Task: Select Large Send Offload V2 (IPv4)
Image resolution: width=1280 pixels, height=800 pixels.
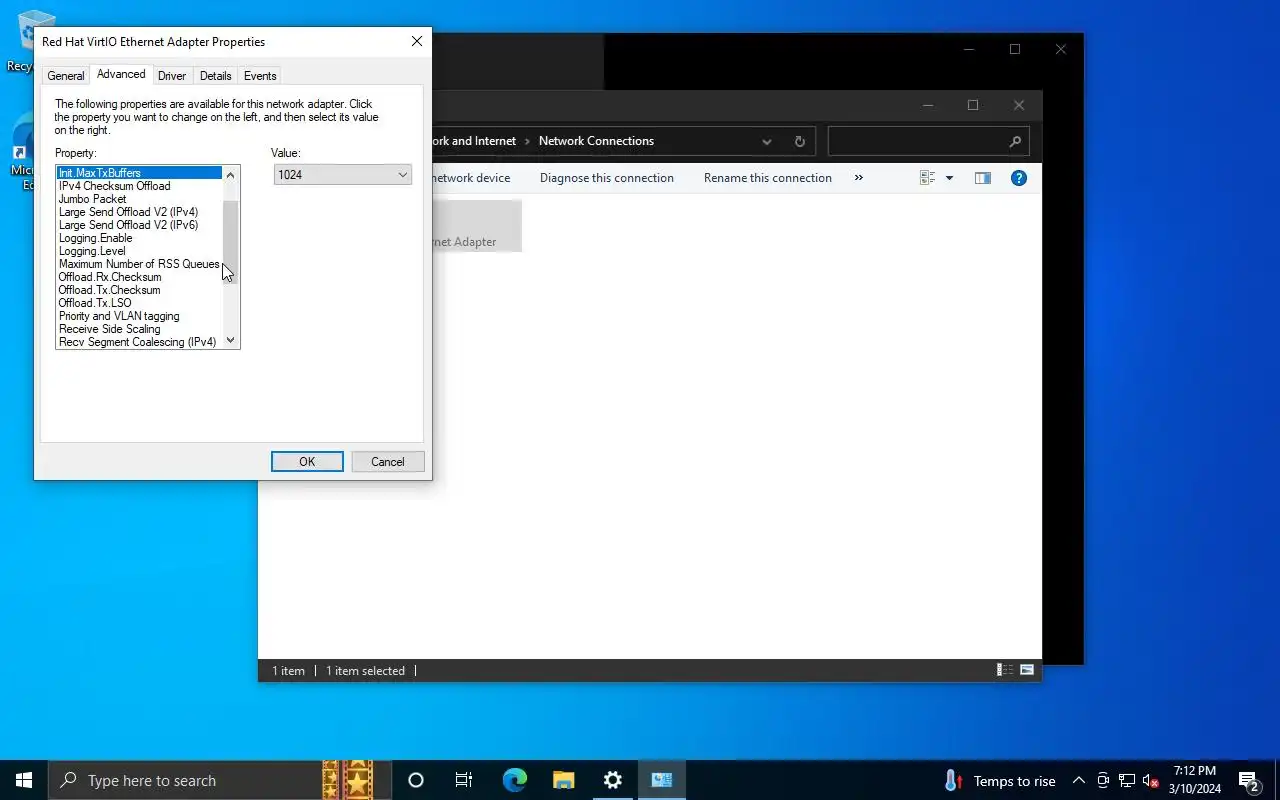Action: (139, 212)
